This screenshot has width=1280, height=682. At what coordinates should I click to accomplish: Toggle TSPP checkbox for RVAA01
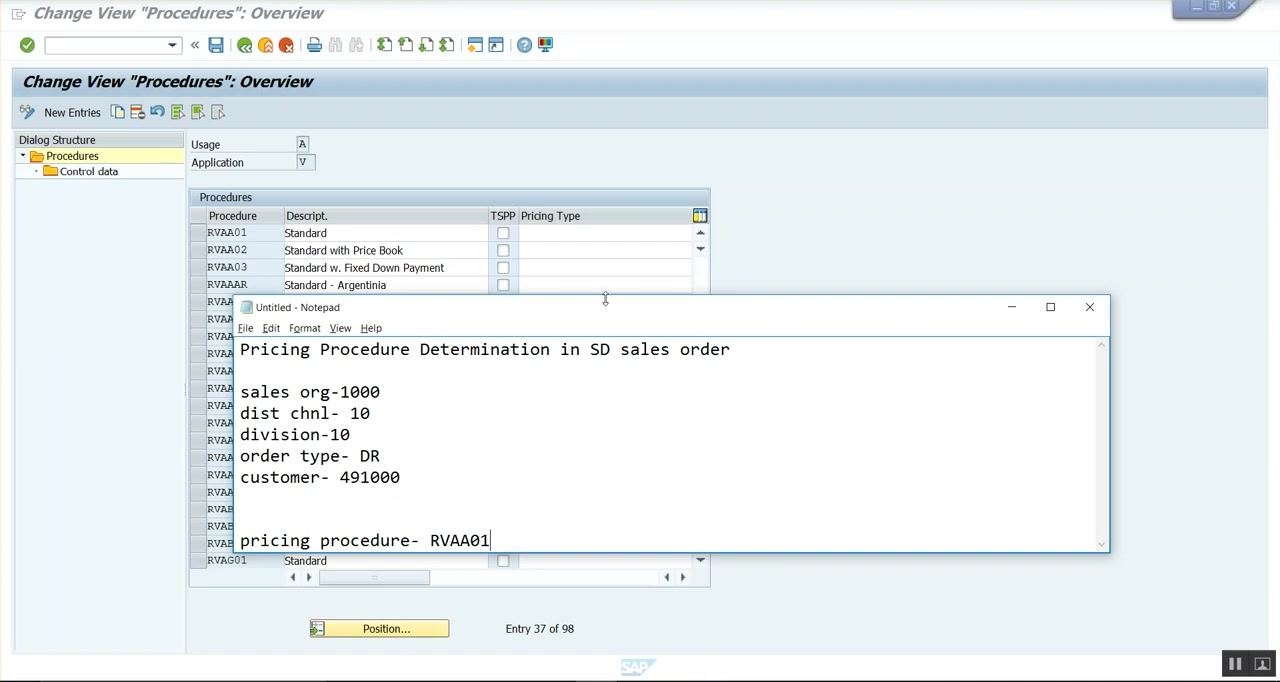[x=503, y=233]
